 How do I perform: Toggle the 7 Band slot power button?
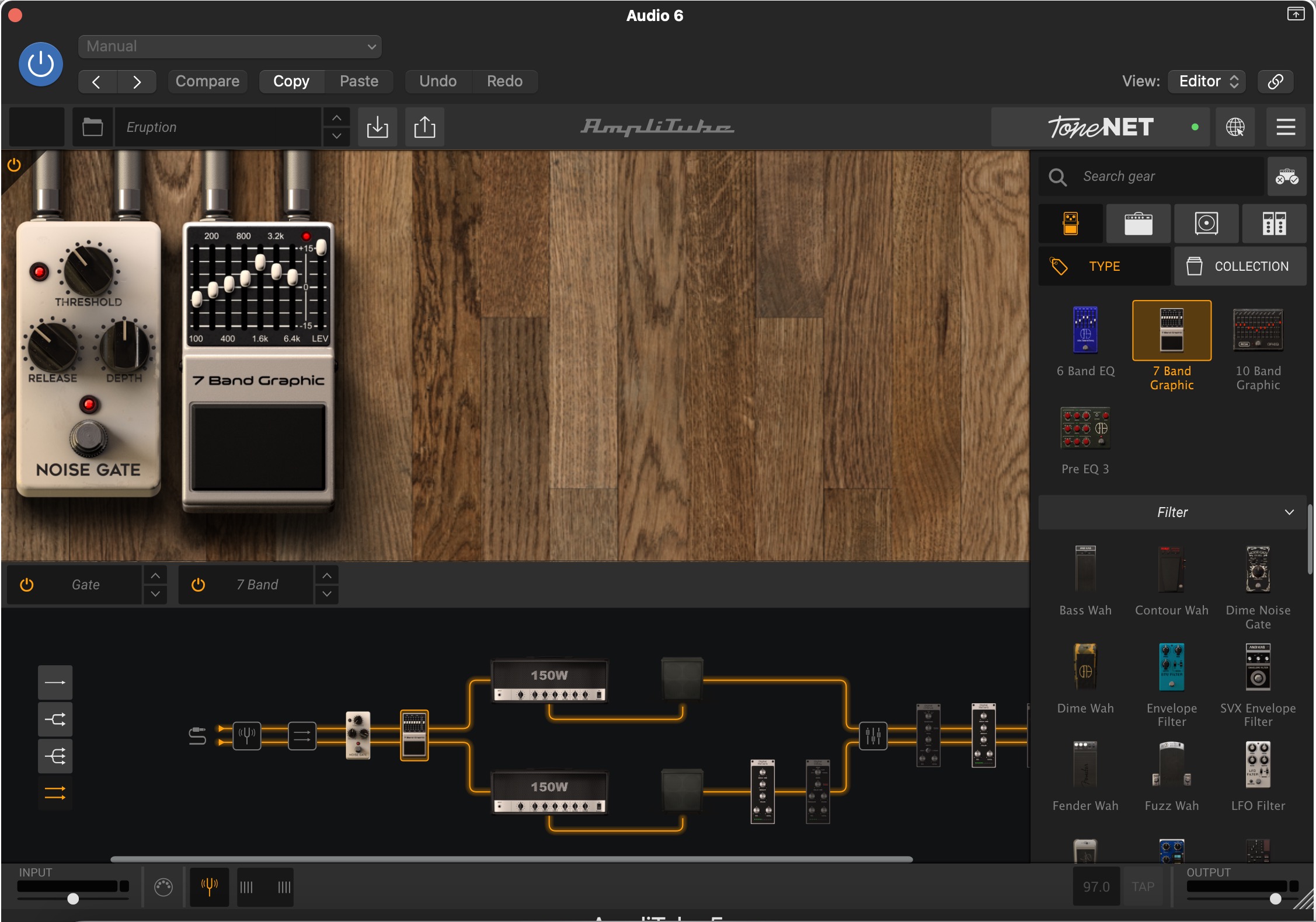(199, 585)
